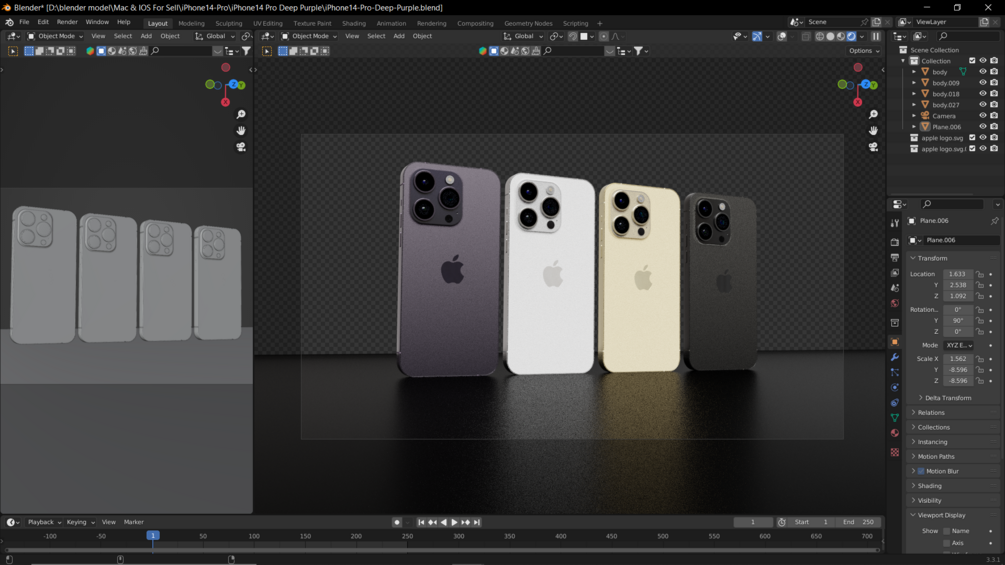Switch main viewport to wireframe shading
1005x565 pixels.
[820, 37]
